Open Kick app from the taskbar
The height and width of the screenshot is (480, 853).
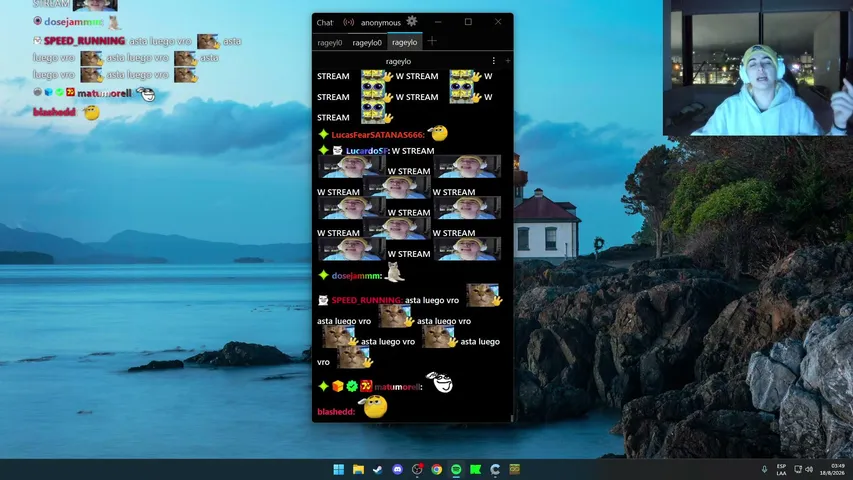(475, 469)
